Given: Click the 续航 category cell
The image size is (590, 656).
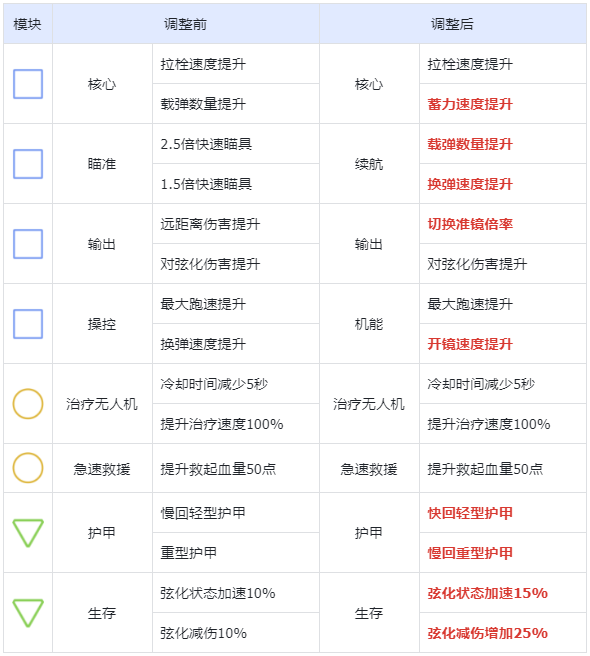Looking at the screenshot, I should pyautogui.click(x=369, y=164).
